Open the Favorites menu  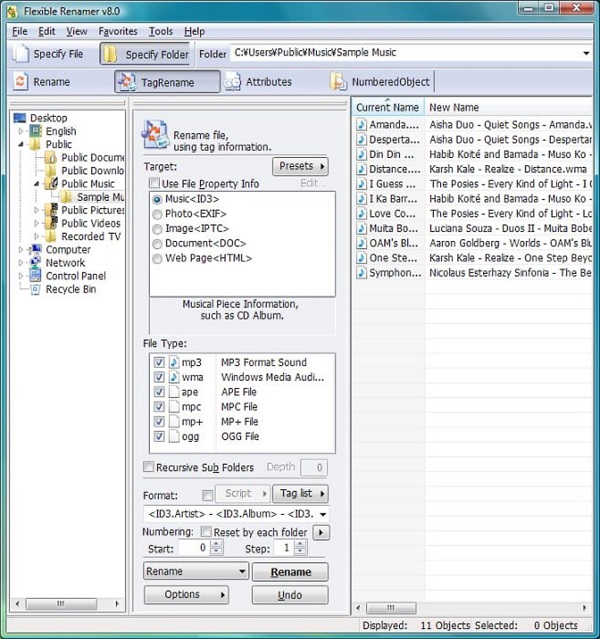(x=118, y=31)
